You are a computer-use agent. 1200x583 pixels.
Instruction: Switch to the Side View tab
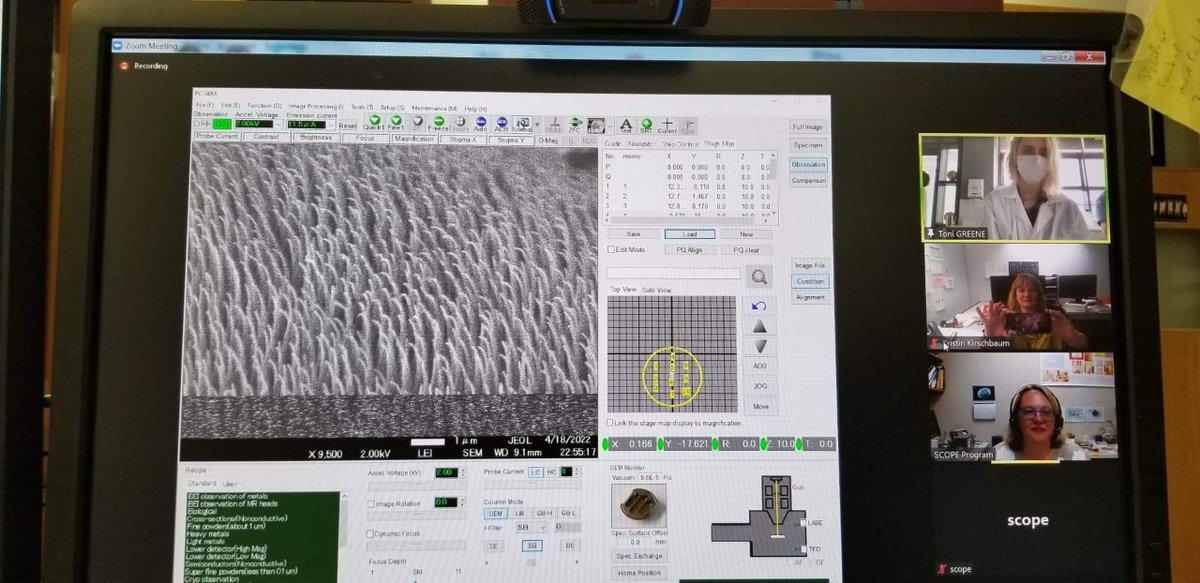tap(656, 290)
